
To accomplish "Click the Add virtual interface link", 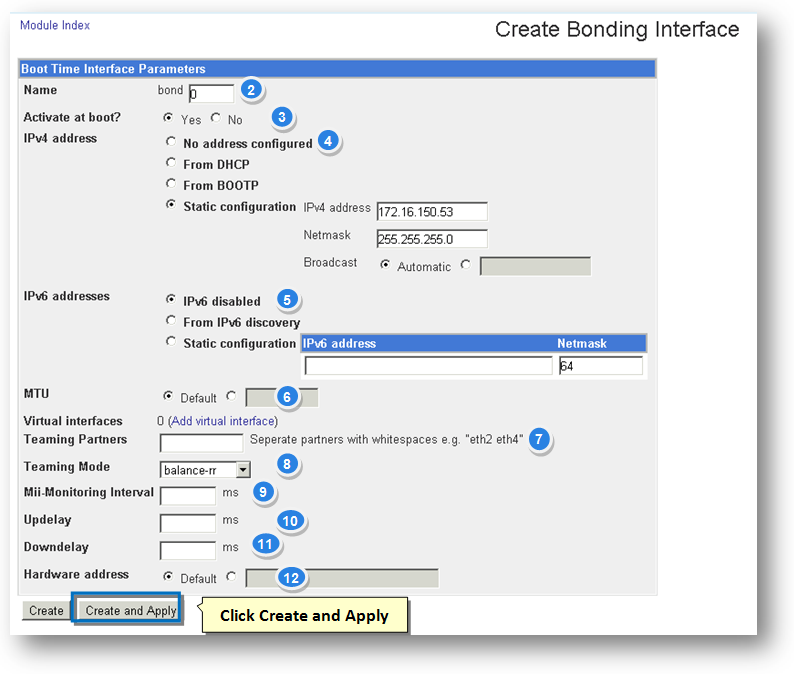I will (x=222, y=421).
